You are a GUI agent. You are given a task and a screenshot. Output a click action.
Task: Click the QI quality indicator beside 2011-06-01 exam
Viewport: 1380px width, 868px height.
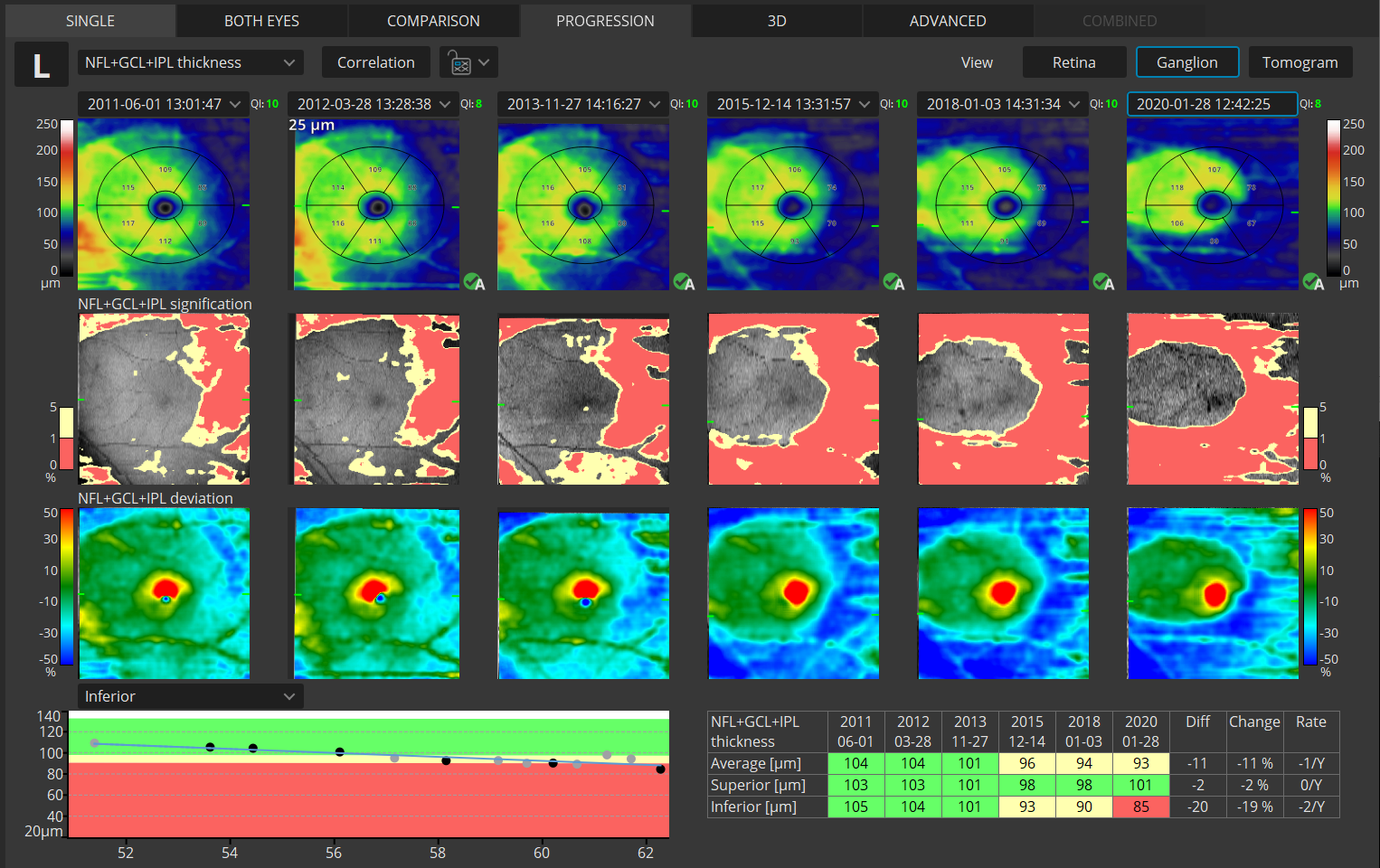pyautogui.click(x=265, y=104)
